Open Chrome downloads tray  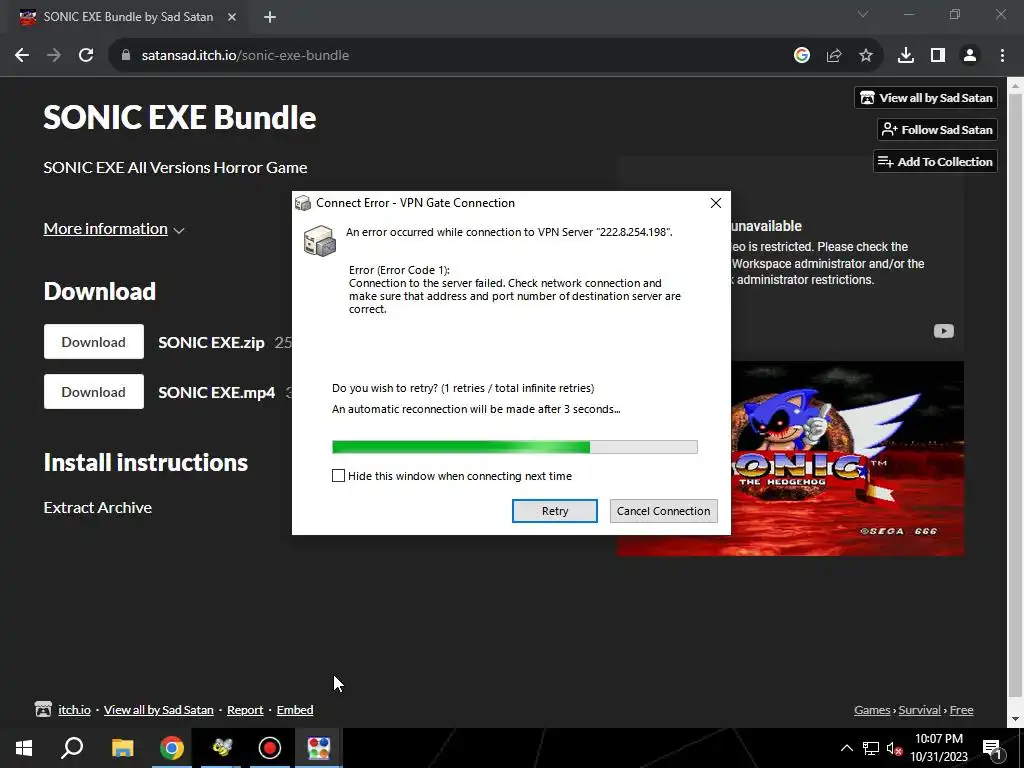coord(906,56)
